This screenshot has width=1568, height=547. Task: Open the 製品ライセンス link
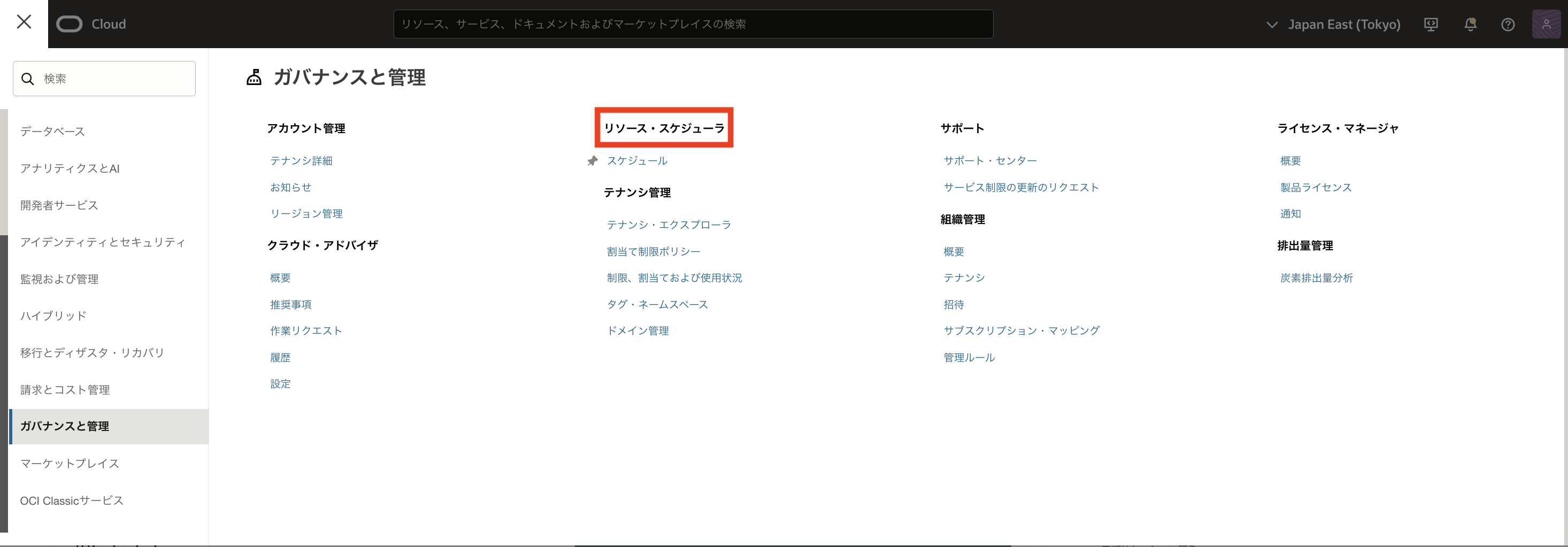click(x=1316, y=187)
